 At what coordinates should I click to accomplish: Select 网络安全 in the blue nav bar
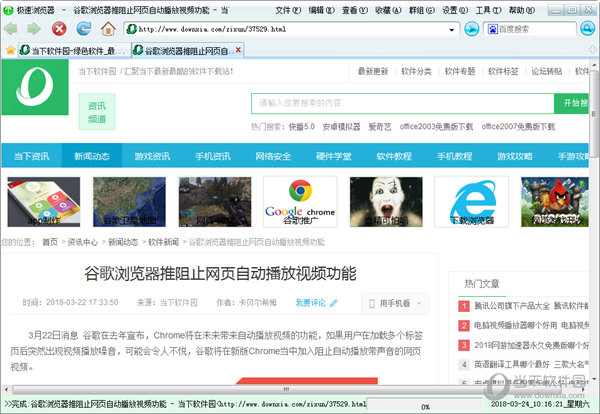tap(273, 156)
